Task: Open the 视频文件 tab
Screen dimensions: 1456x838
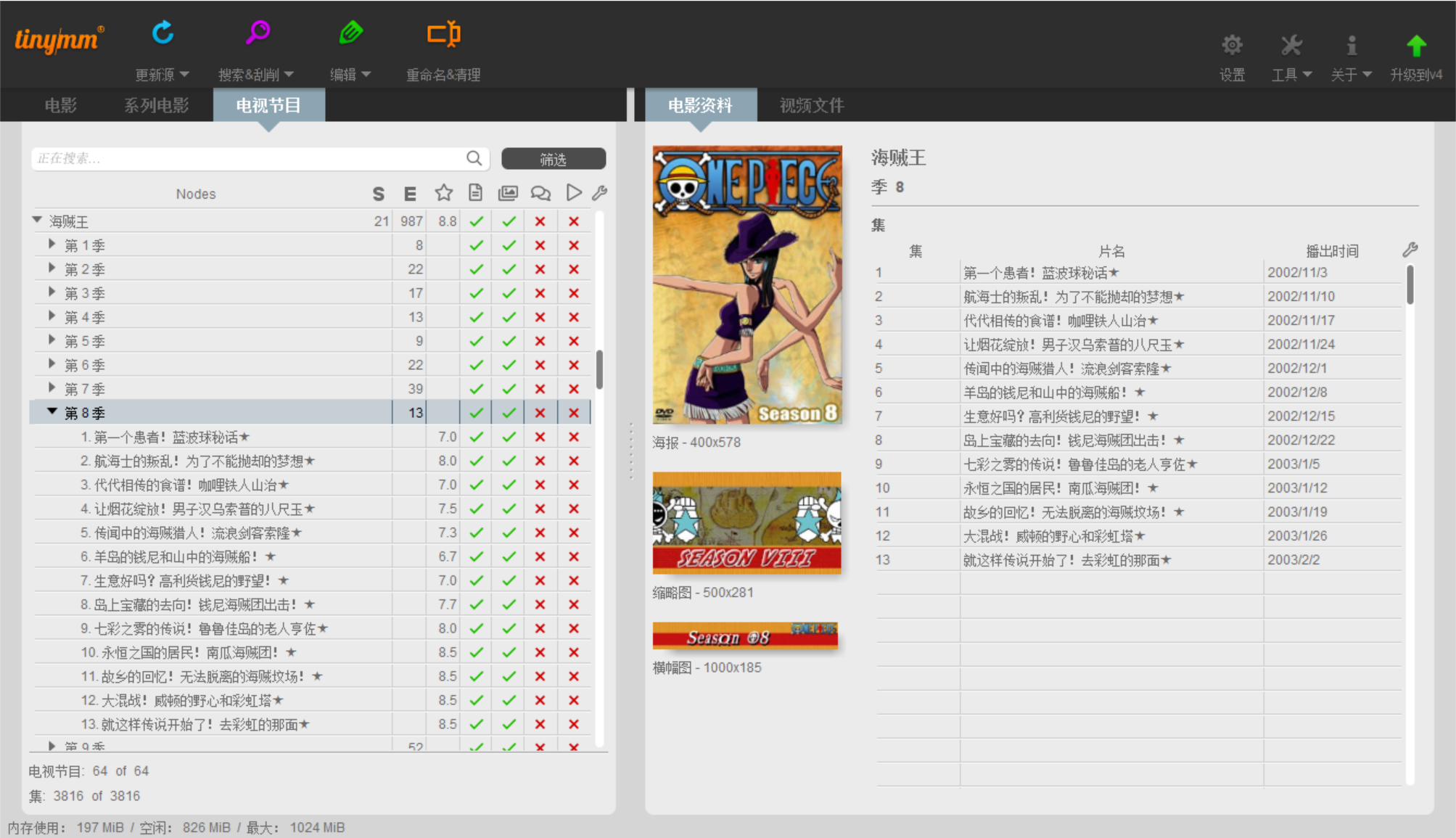Action: pos(811,106)
